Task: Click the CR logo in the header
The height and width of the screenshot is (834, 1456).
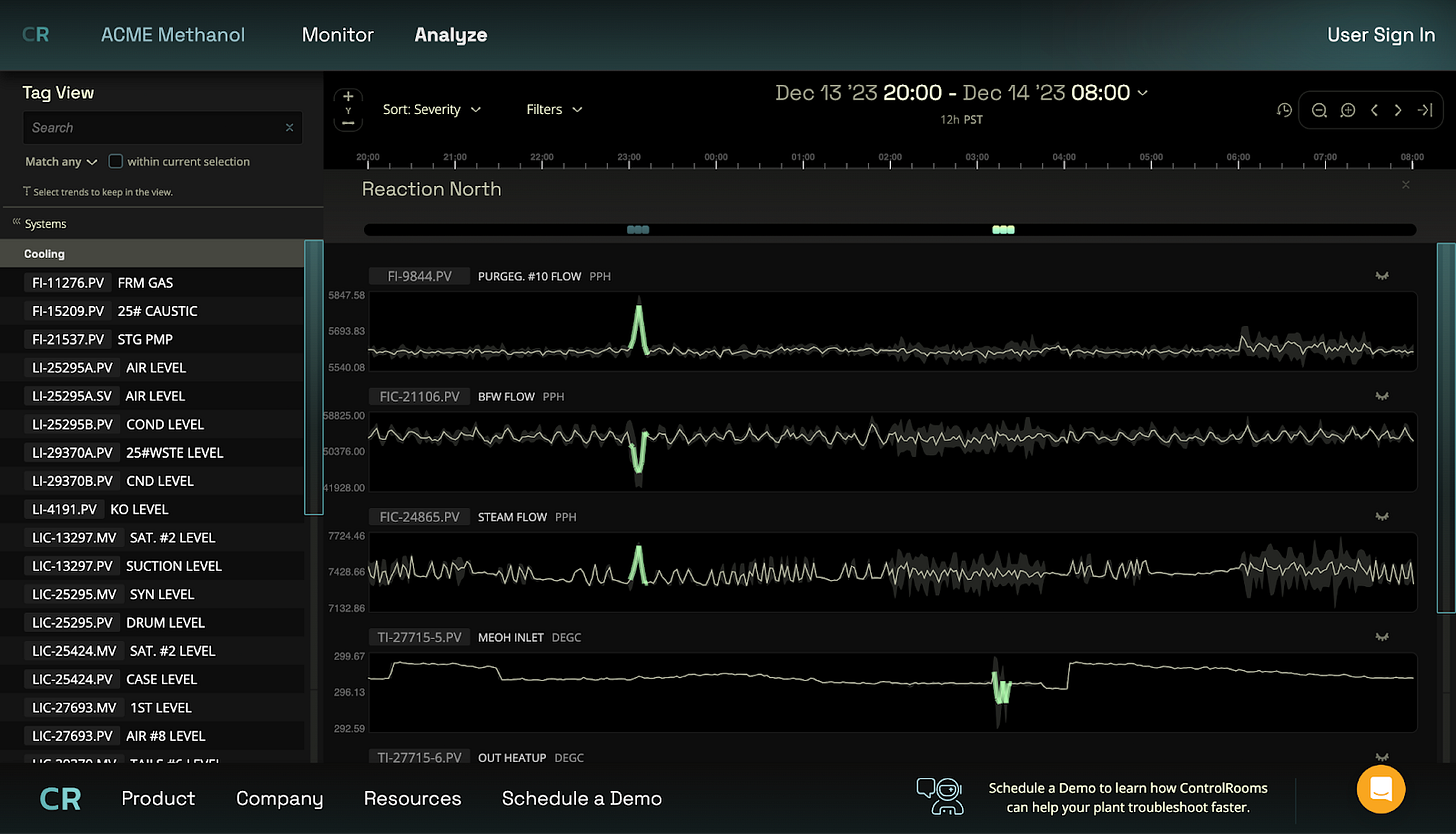Action: [x=36, y=34]
